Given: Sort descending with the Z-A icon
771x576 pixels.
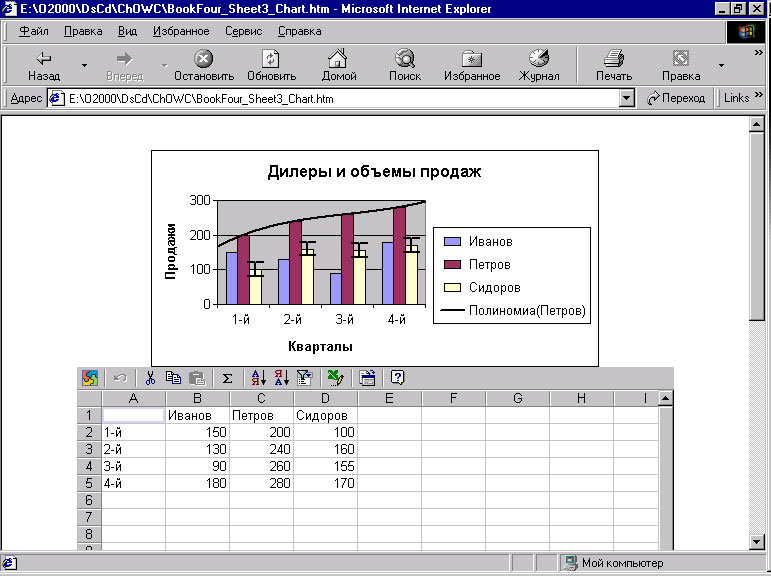Looking at the screenshot, I should (x=281, y=378).
